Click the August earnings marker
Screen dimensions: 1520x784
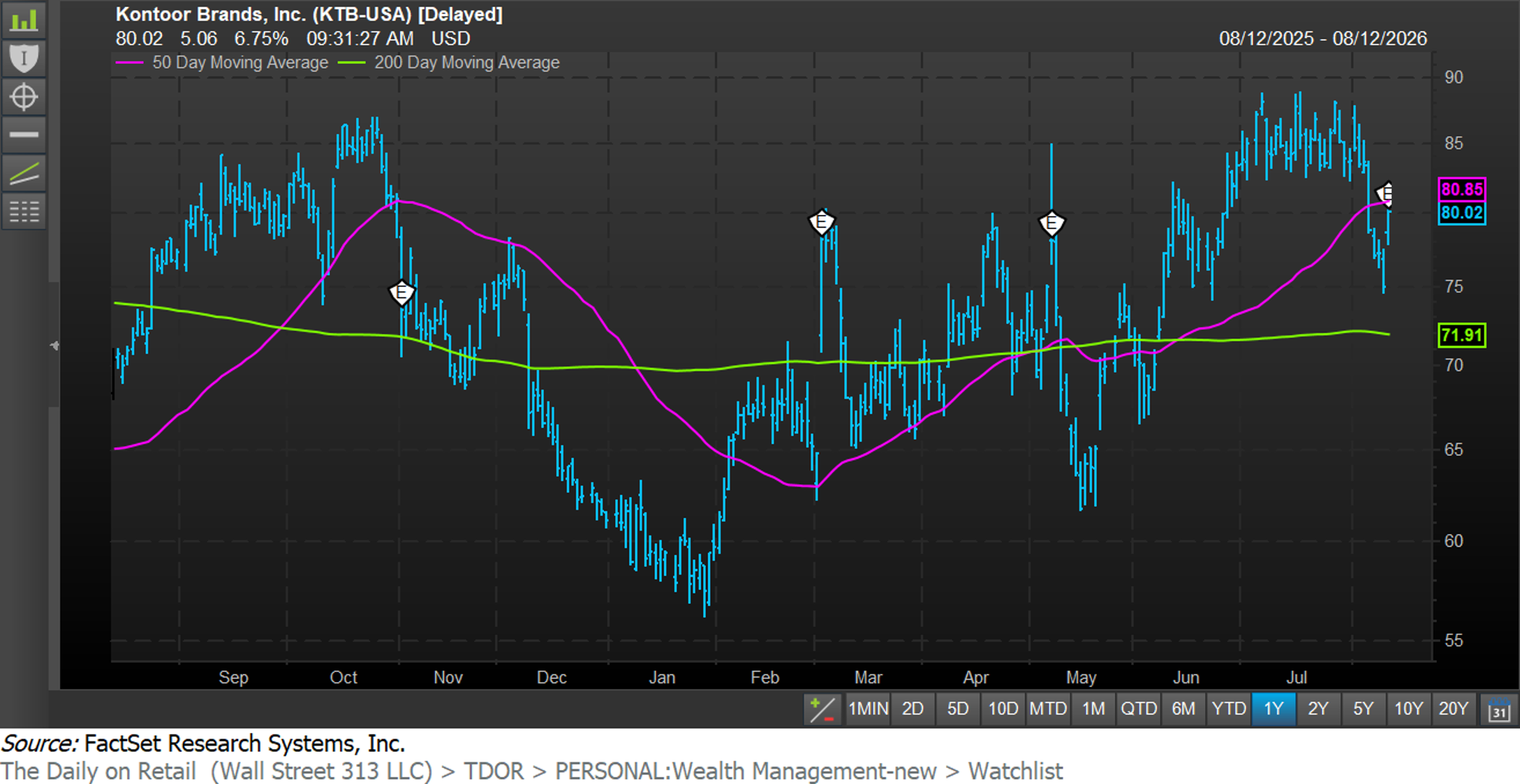click(1386, 193)
